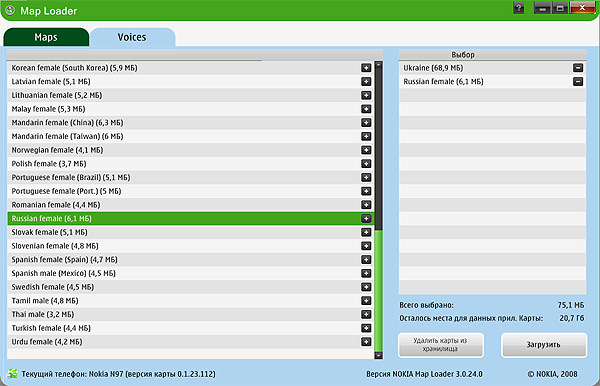Viewport: 600px width, 386px height.
Task: Add Turkish female voice with plus icon
Action: point(366,328)
